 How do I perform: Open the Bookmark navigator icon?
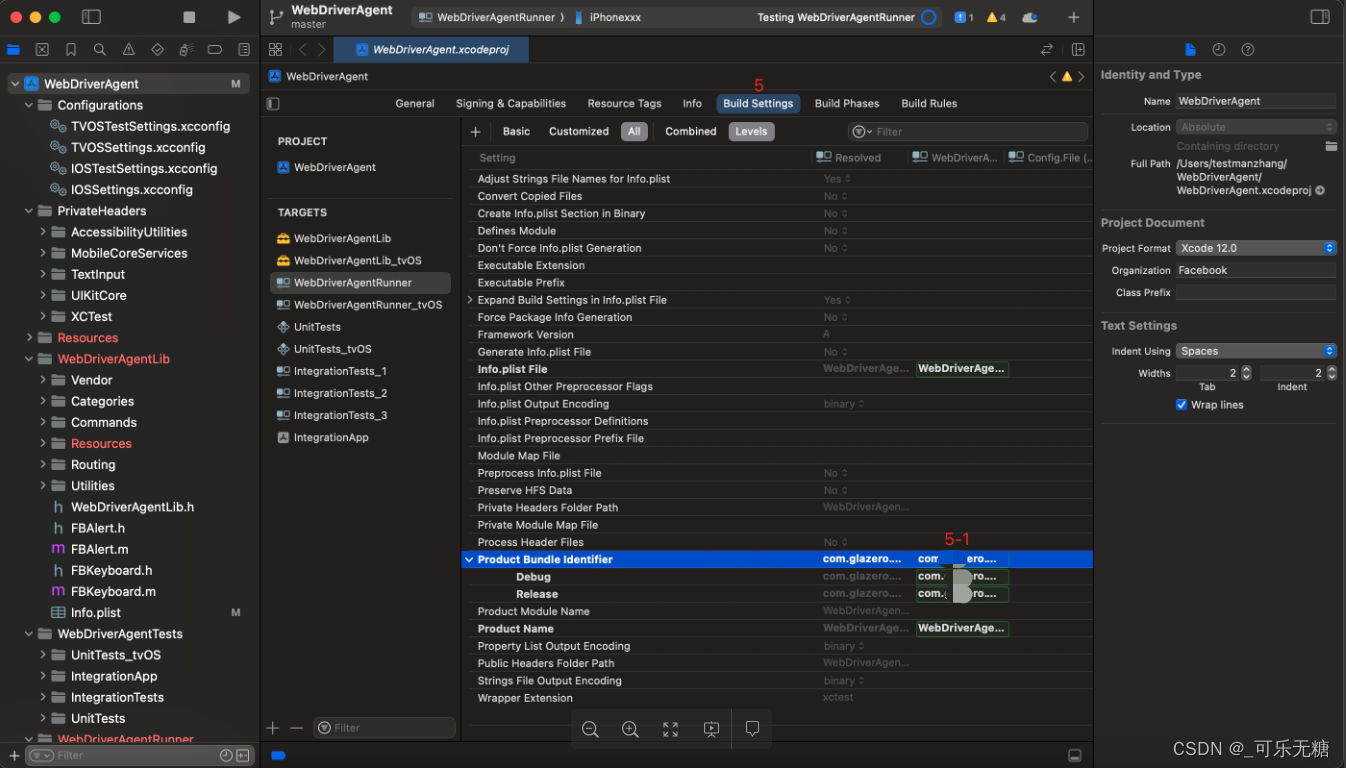[71, 49]
